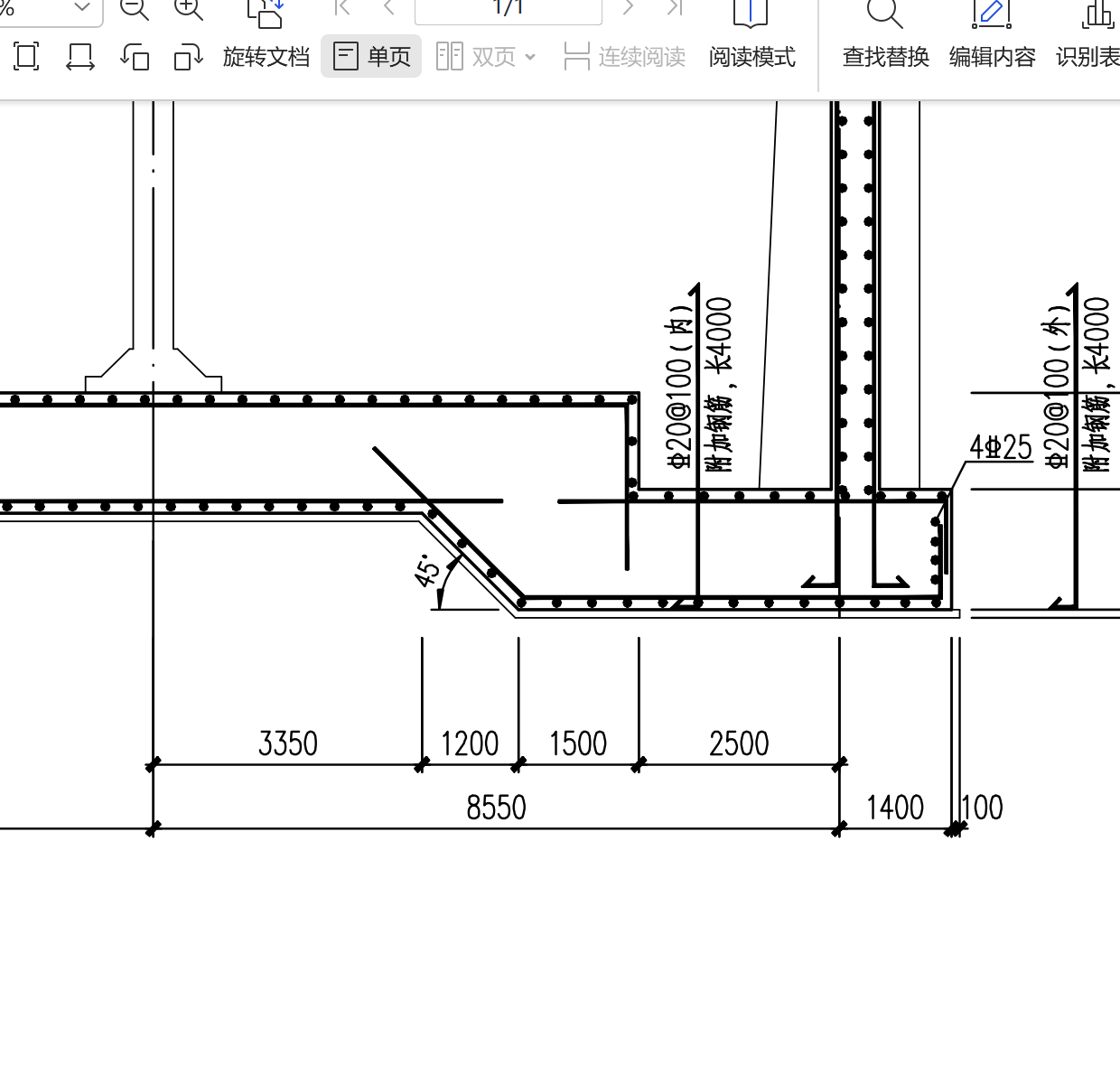
Task: Go to the first page arrow
Action: (x=342, y=8)
